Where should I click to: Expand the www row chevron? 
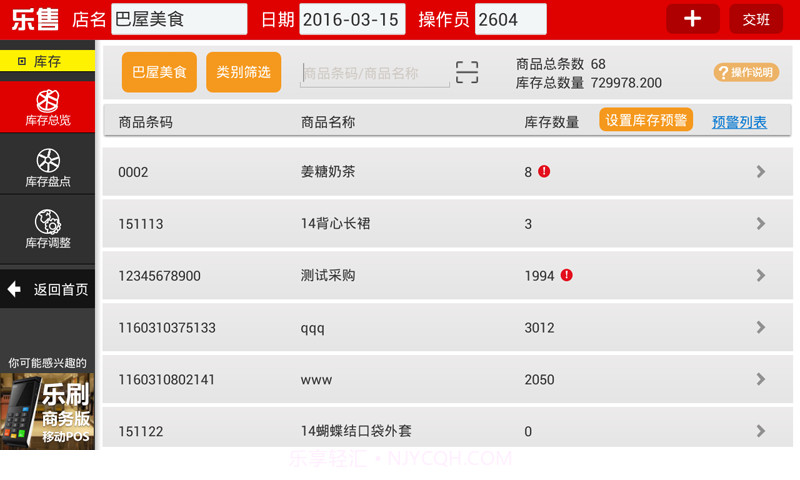coord(761,379)
